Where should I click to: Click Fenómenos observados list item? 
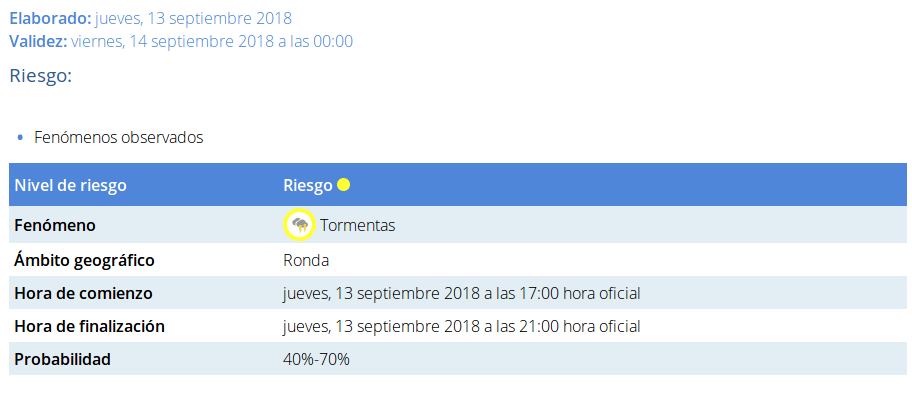(x=119, y=138)
